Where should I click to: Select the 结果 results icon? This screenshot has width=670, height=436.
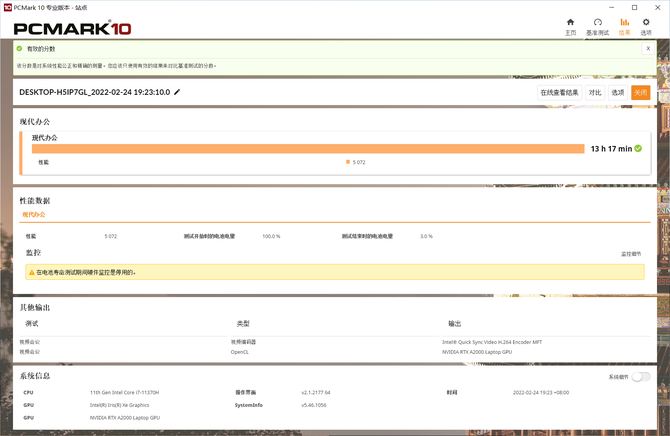[625, 25]
